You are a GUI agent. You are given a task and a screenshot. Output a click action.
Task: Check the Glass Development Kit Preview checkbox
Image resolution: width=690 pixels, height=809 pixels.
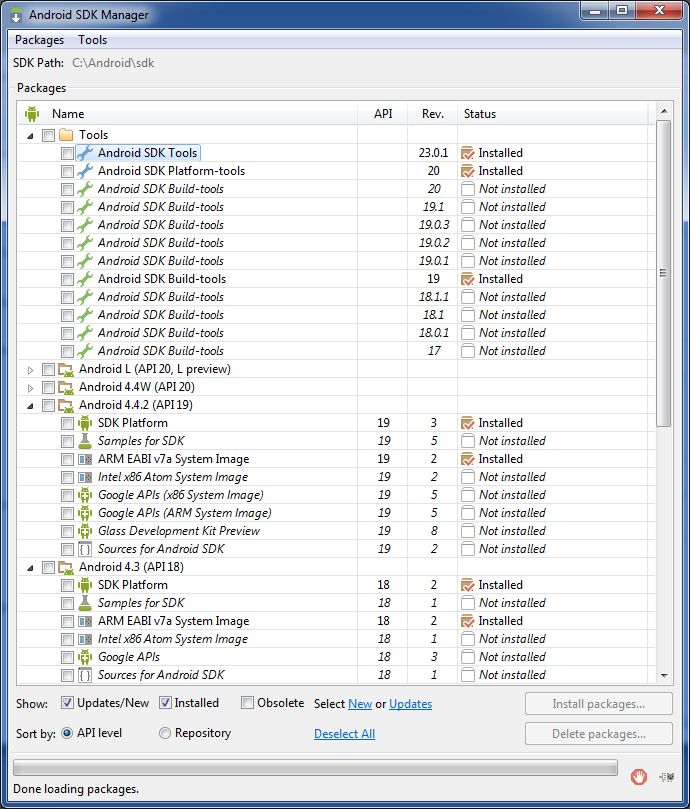coord(67,531)
